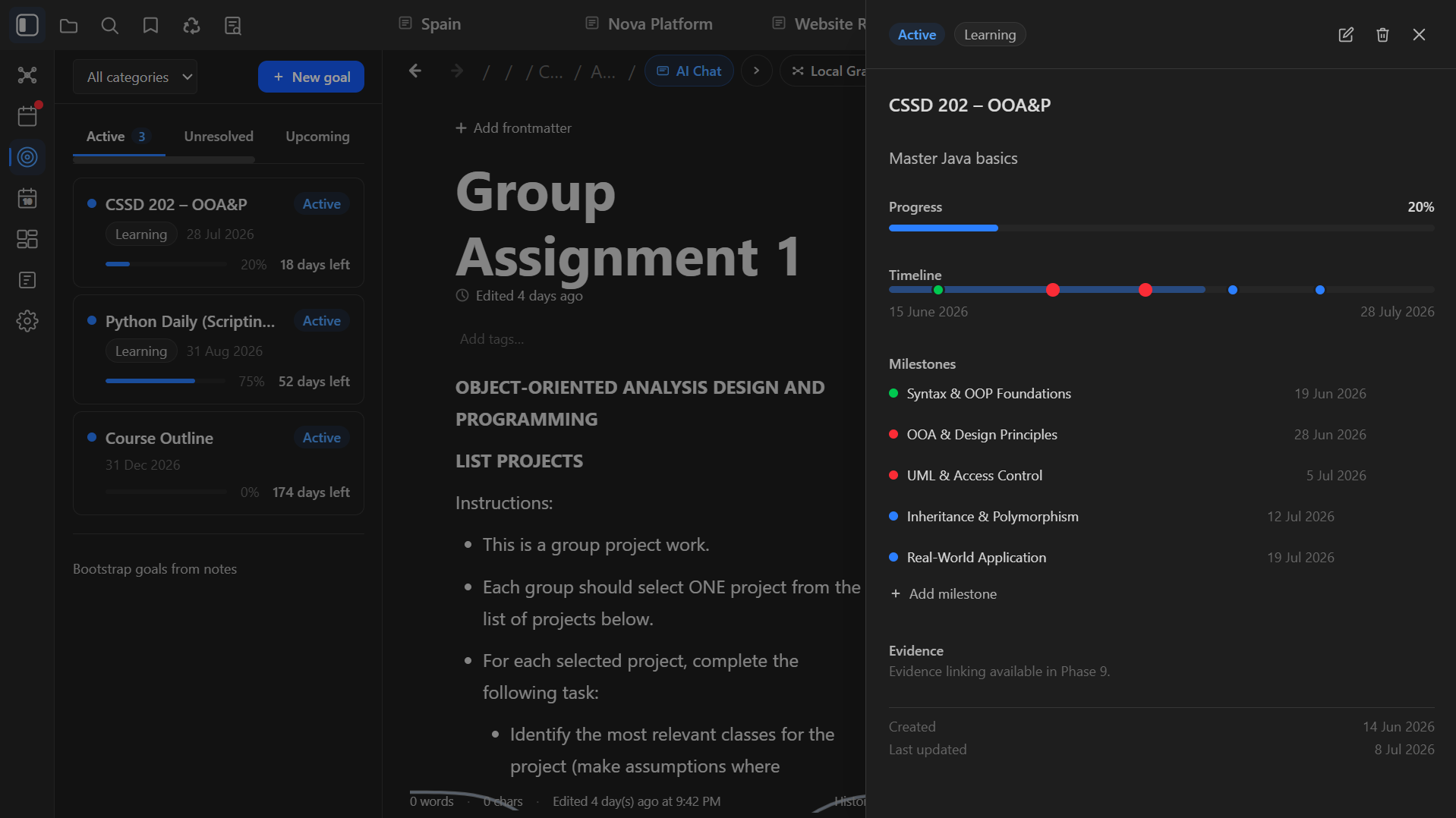
Task: Switch to the Upcoming tab
Action: click(317, 137)
